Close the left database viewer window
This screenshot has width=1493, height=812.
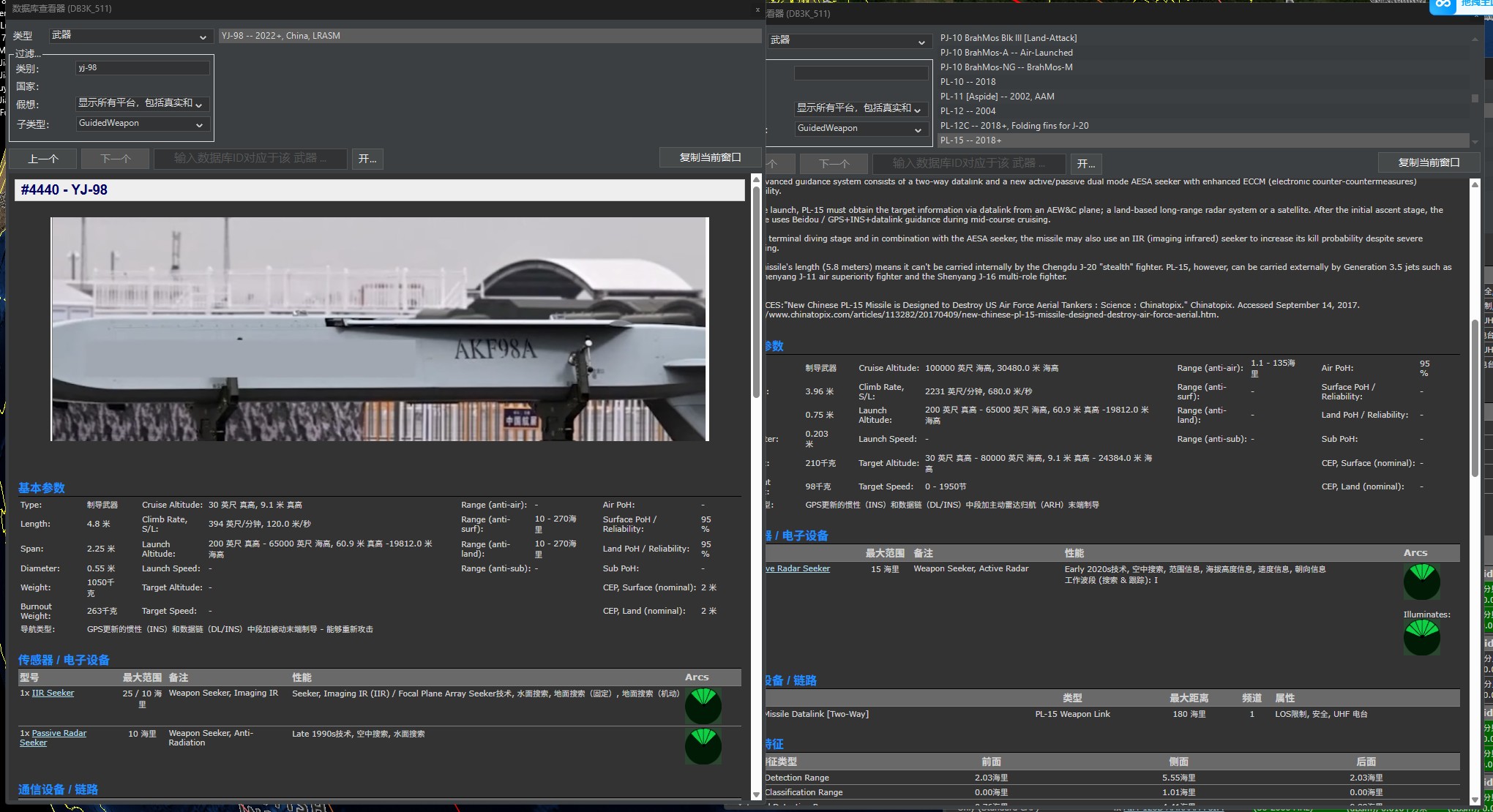[757, 10]
